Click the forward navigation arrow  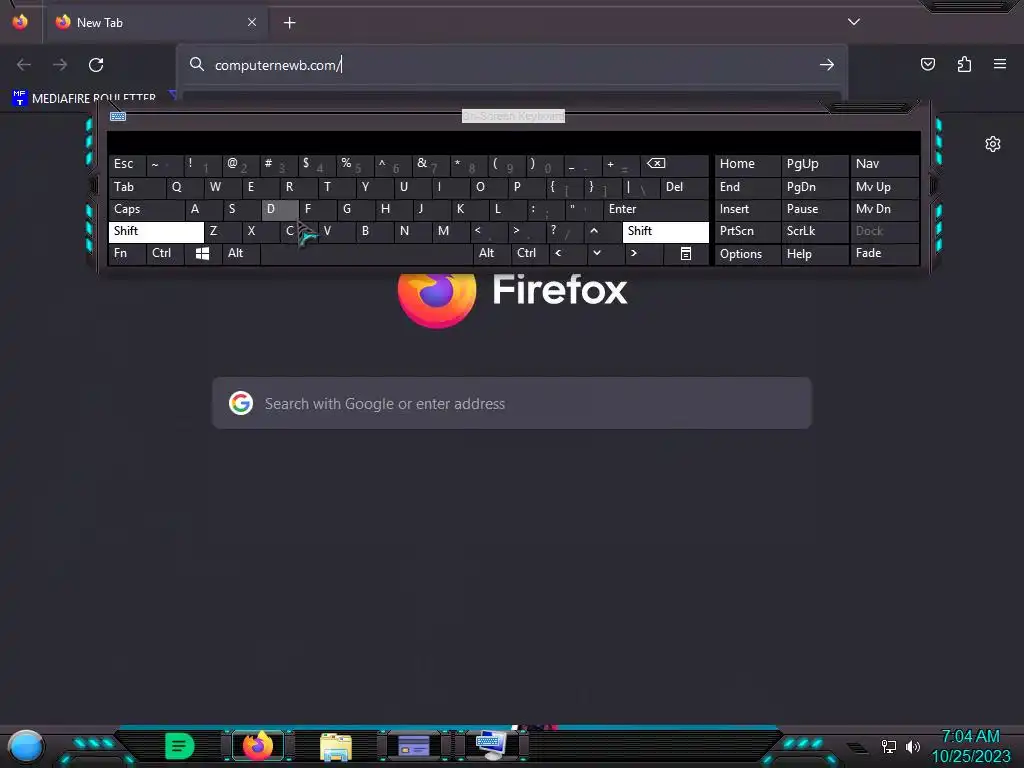[60, 65]
